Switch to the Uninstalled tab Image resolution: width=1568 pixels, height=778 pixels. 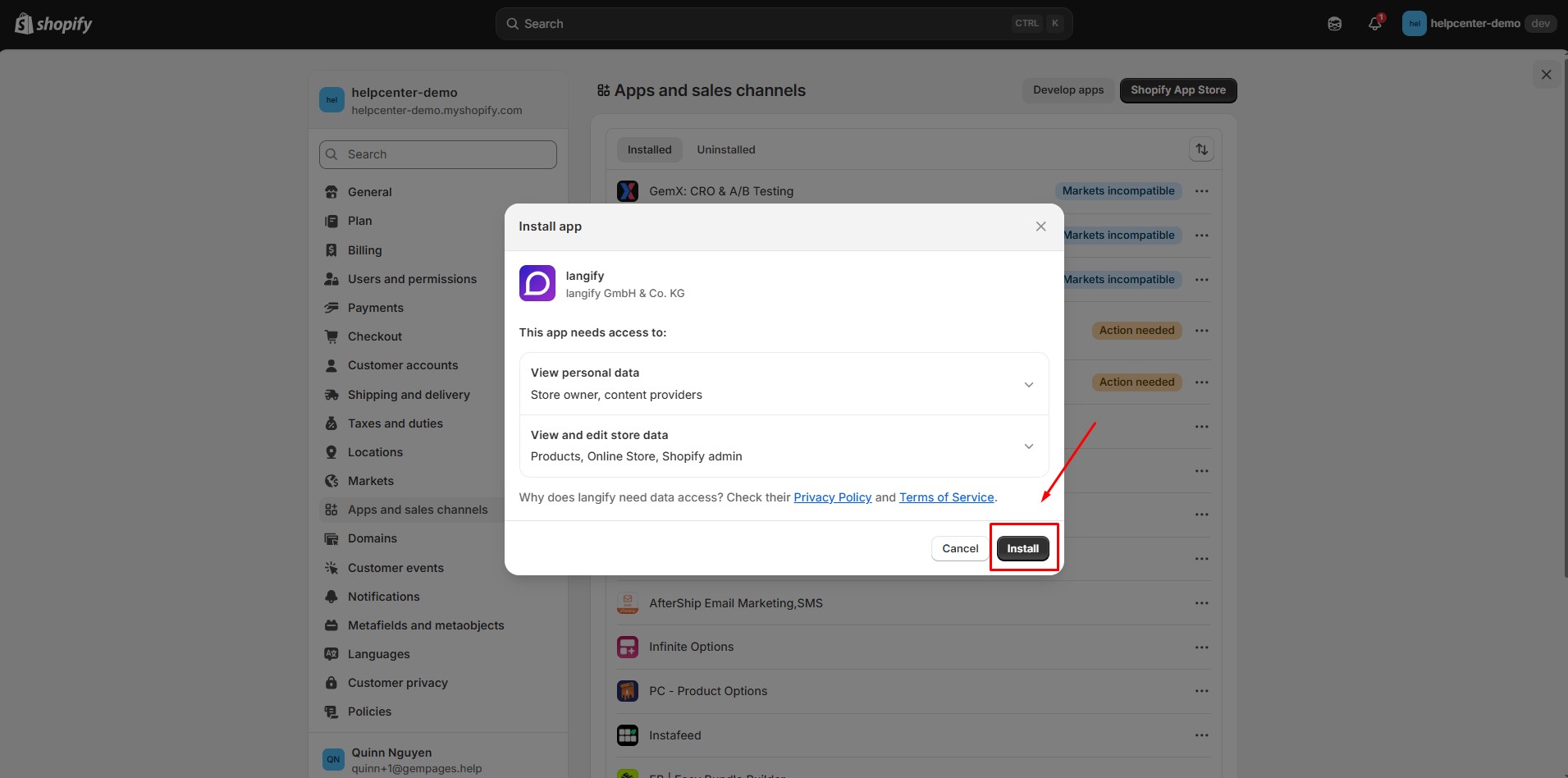click(725, 149)
